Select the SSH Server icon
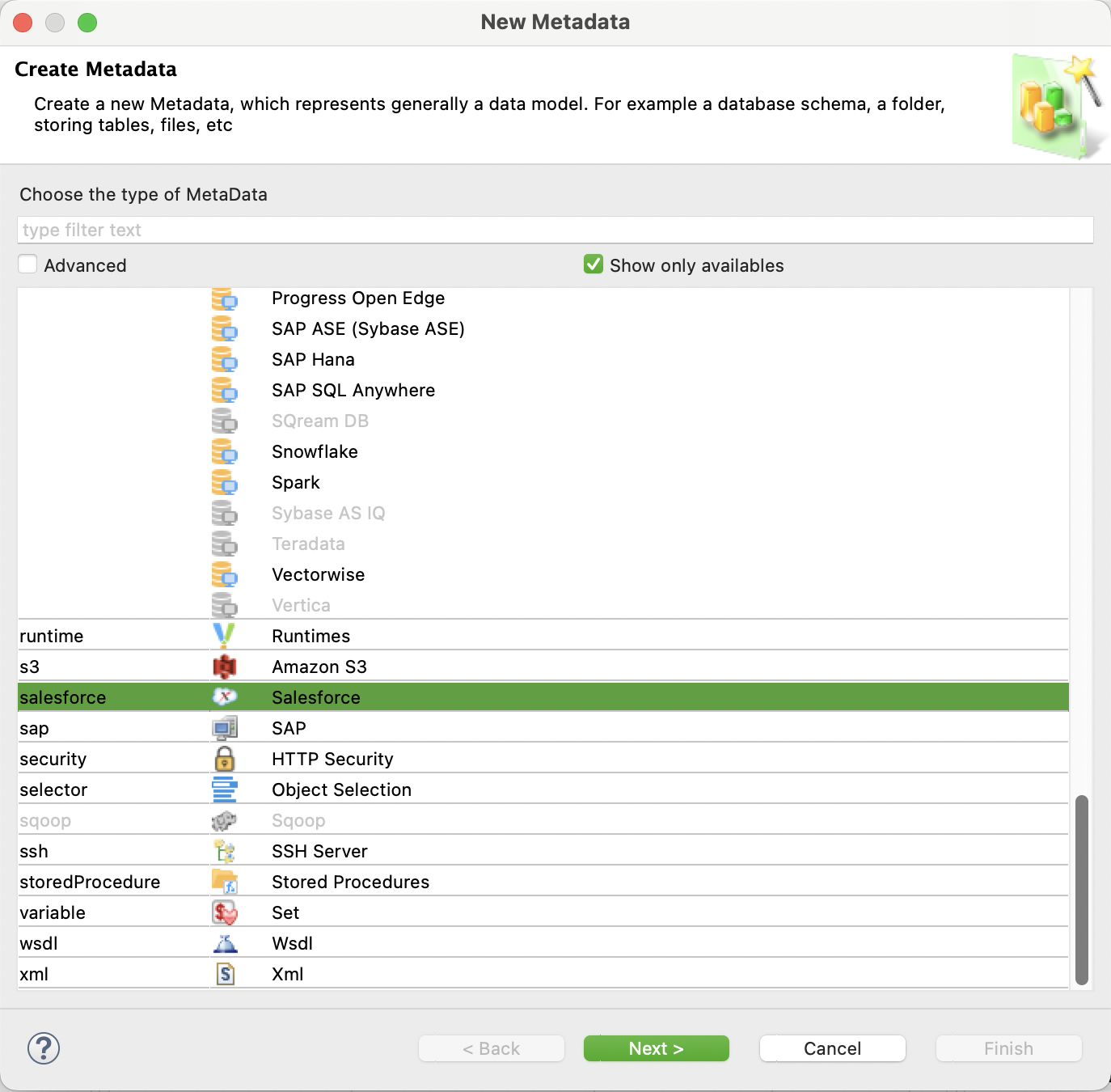 click(x=225, y=850)
